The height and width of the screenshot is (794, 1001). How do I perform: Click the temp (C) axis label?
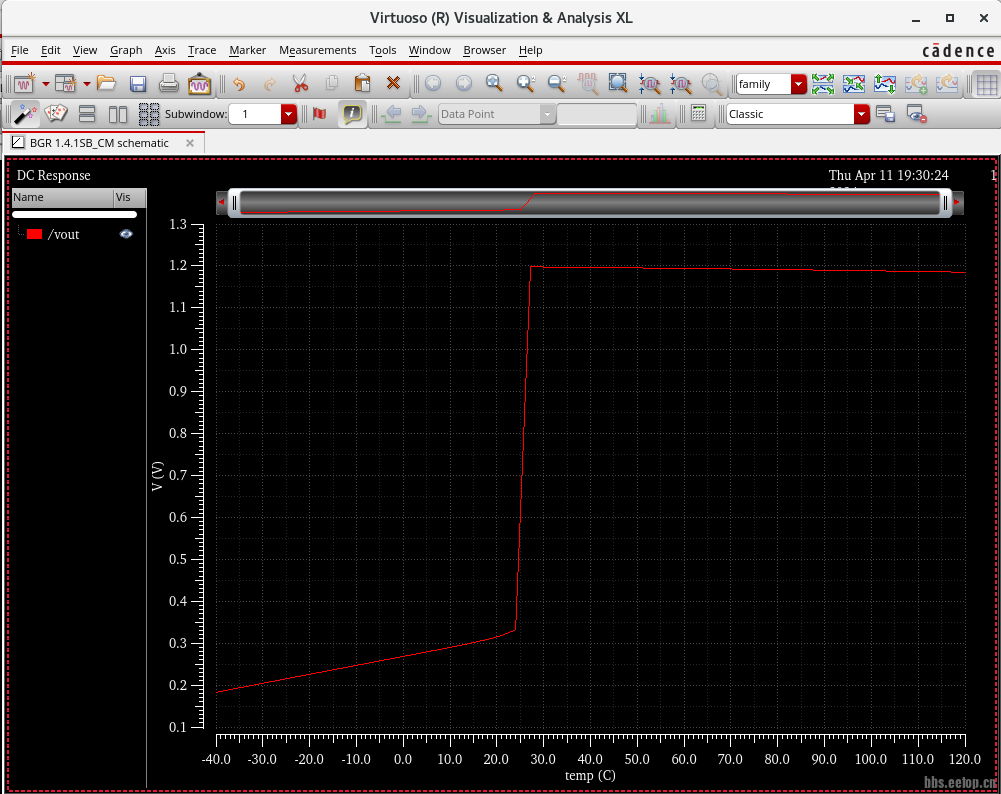[590, 775]
